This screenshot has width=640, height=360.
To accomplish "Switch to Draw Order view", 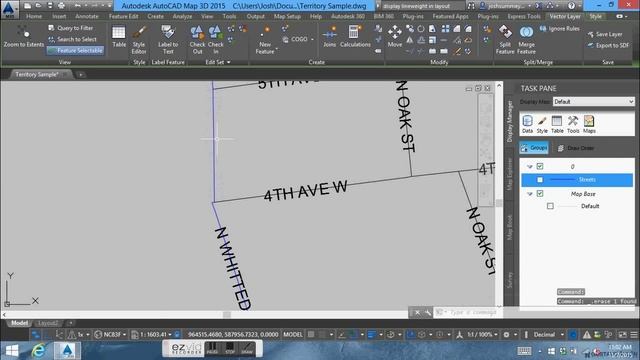I will [576, 148].
